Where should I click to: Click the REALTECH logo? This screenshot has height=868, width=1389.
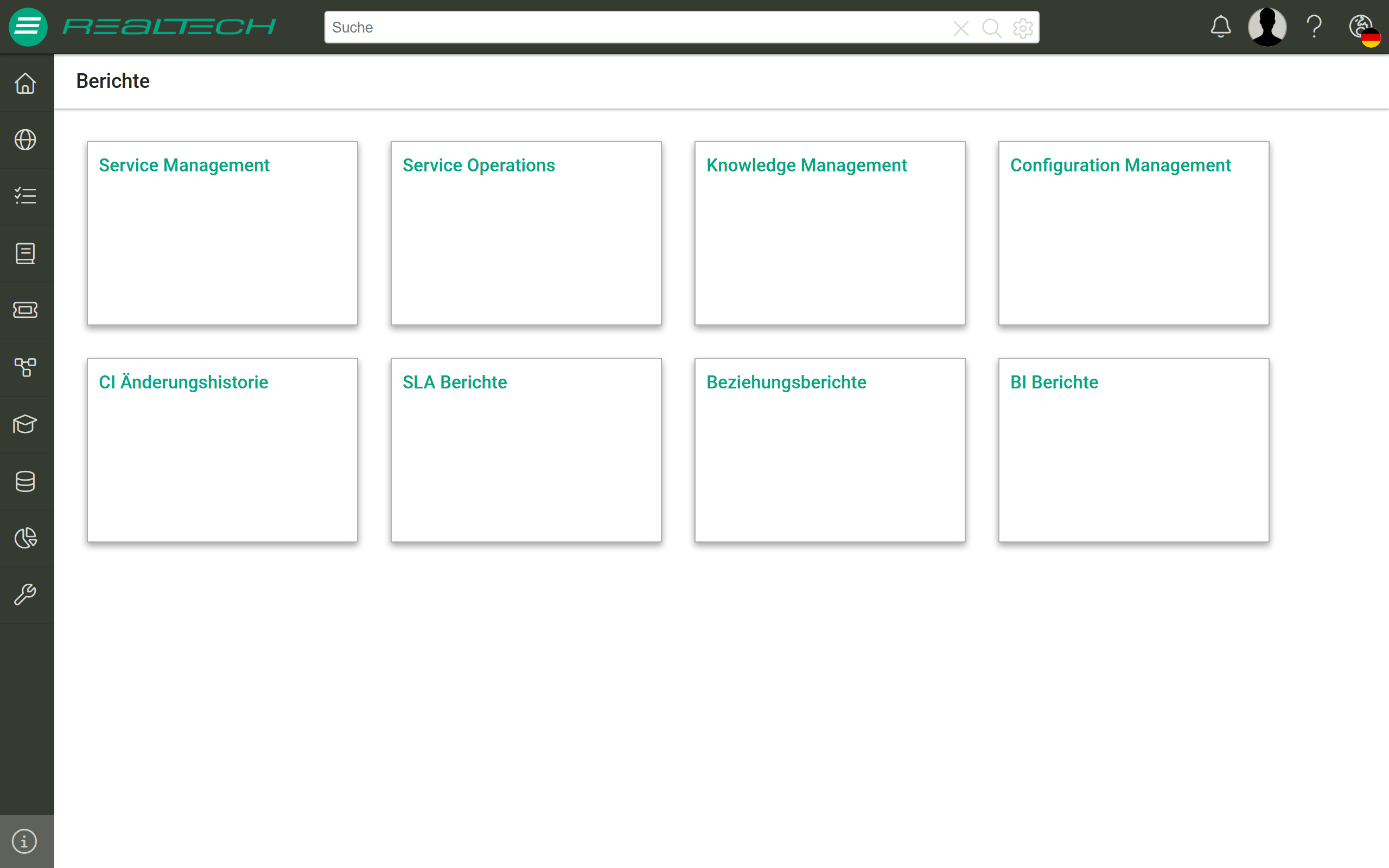point(169,27)
